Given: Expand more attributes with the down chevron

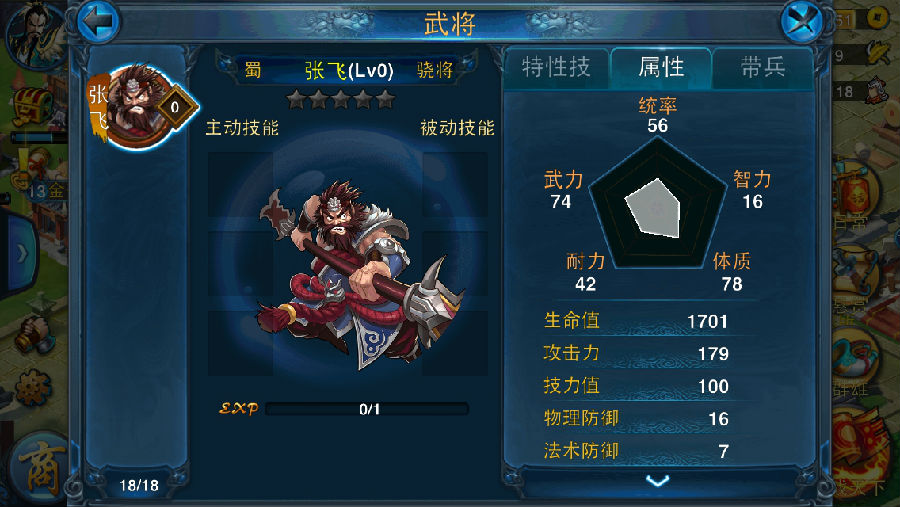Looking at the screenshot, I should click(657, 480).
